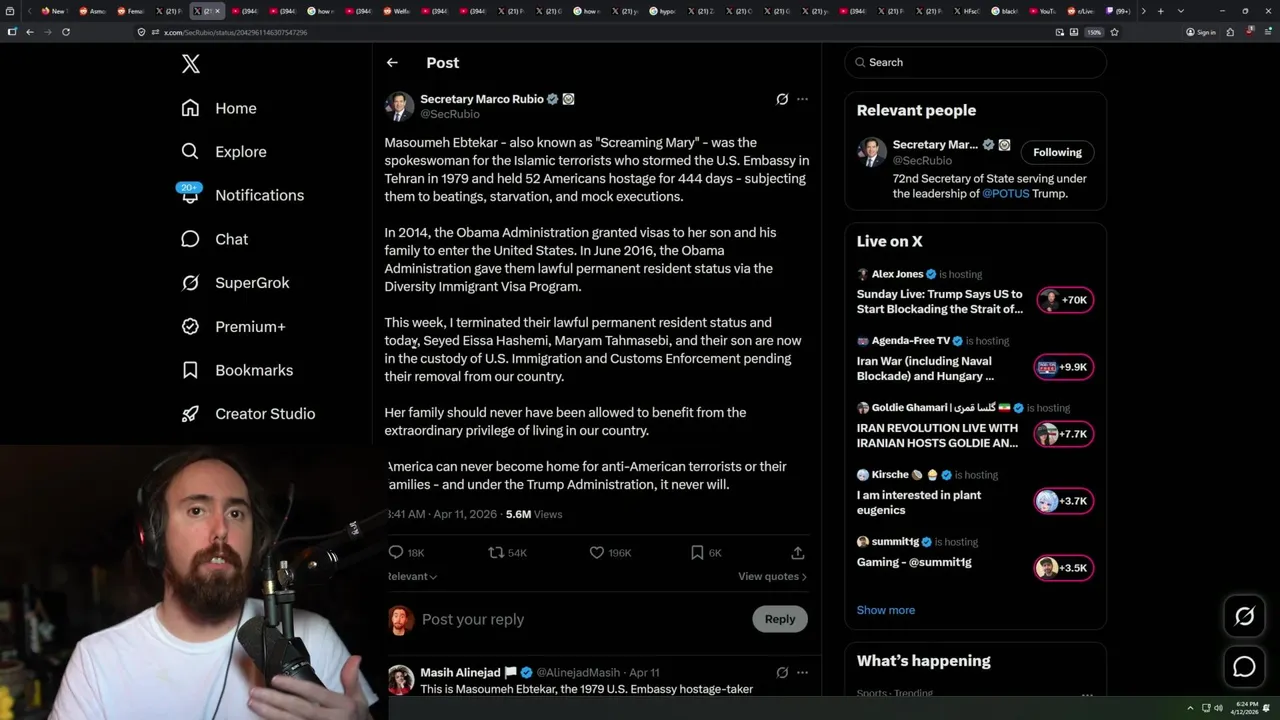The height and width of the screenshot is (720, 1280).
Task: Click the View quotes link
Action: coord(772,576)
